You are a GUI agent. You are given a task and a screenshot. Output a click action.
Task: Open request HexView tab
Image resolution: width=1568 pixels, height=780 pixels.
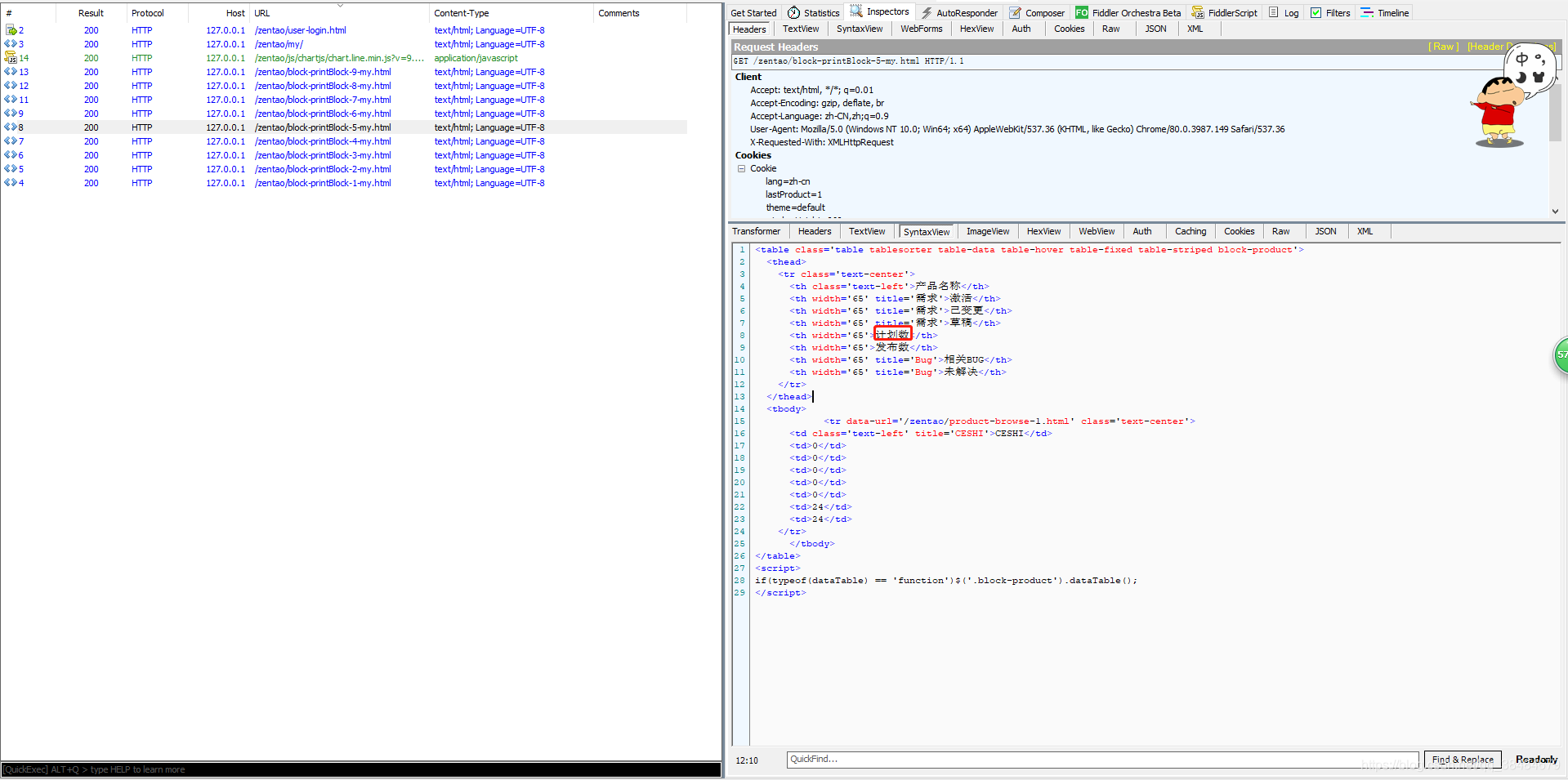pyautogui.click(x=976, y=29)
